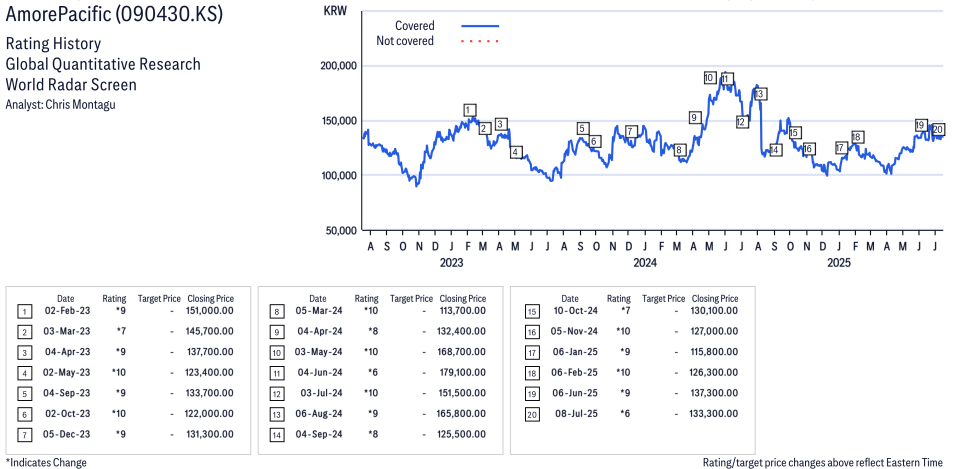Click table row number box 11
The image size is (954, 469).
point(276,373)
